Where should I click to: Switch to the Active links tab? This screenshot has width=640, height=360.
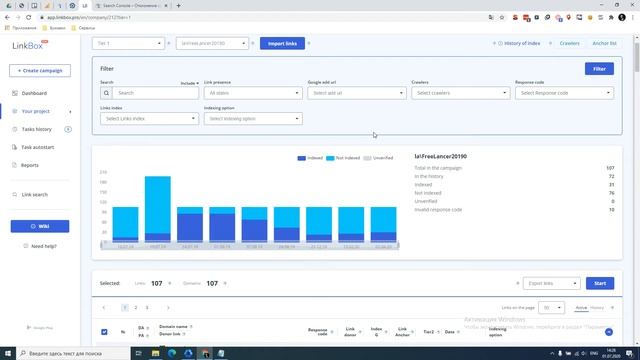pyautogui.click(x=581, y=308)
